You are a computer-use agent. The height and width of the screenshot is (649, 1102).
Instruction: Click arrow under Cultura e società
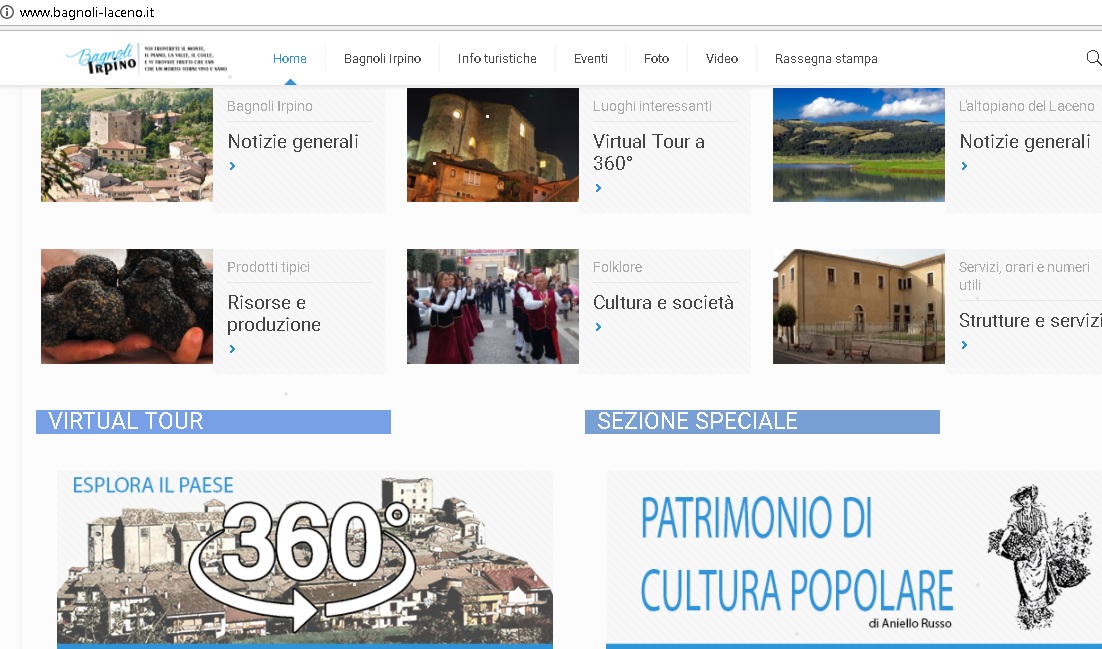(x=599, y=327)
